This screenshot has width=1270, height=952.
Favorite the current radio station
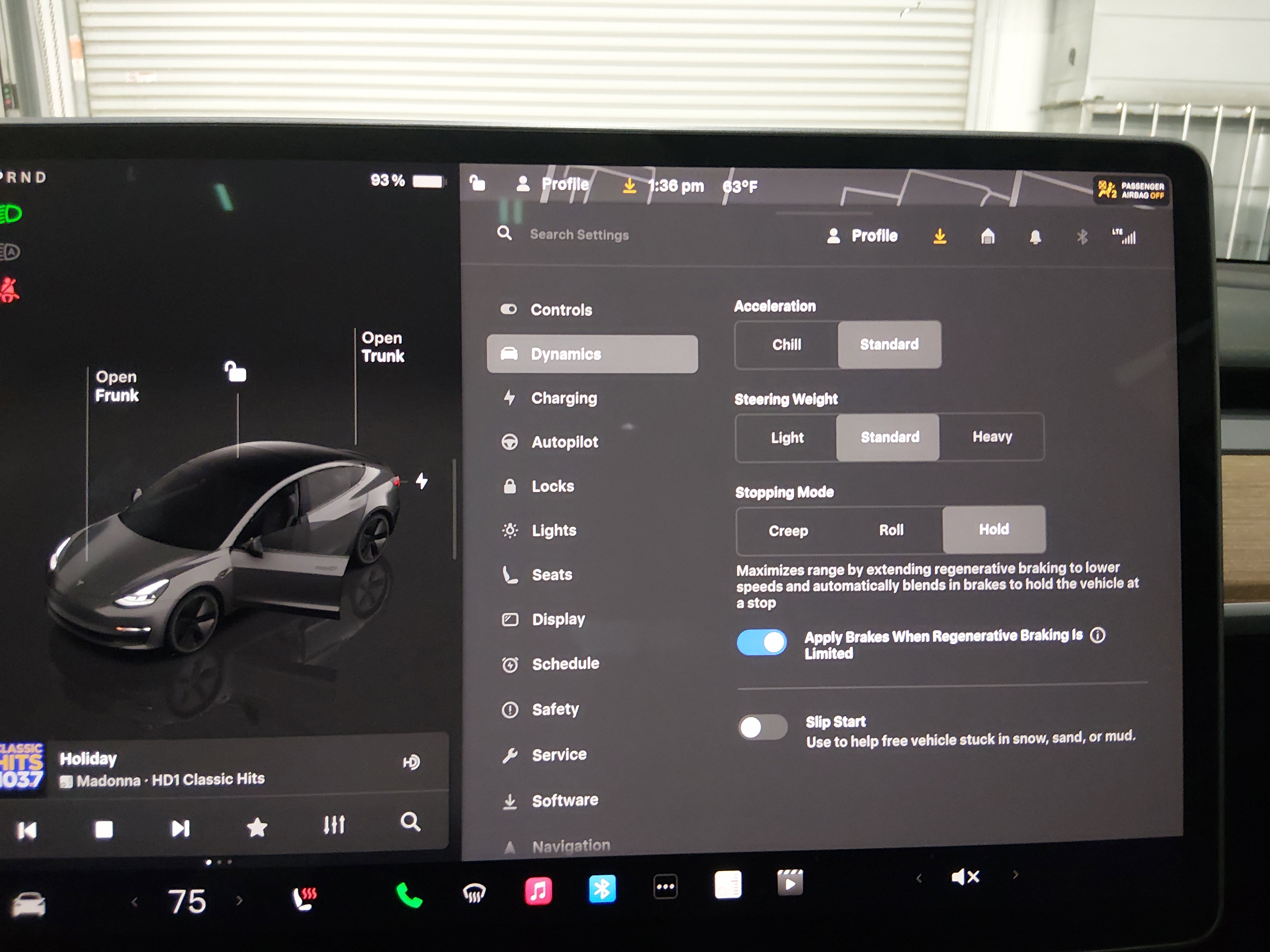click(256, 827)
